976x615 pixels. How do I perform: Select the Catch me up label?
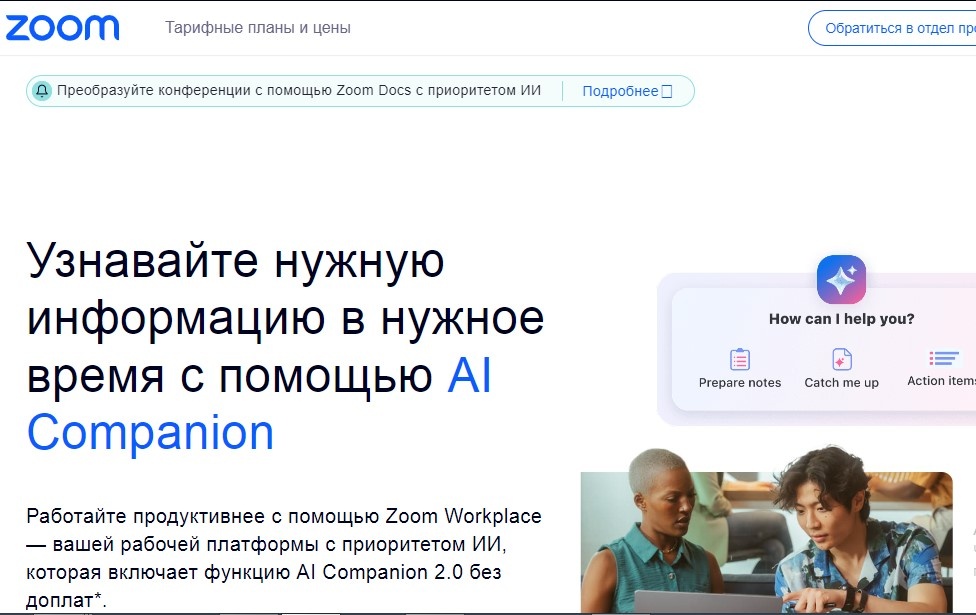tap(842, 383)
